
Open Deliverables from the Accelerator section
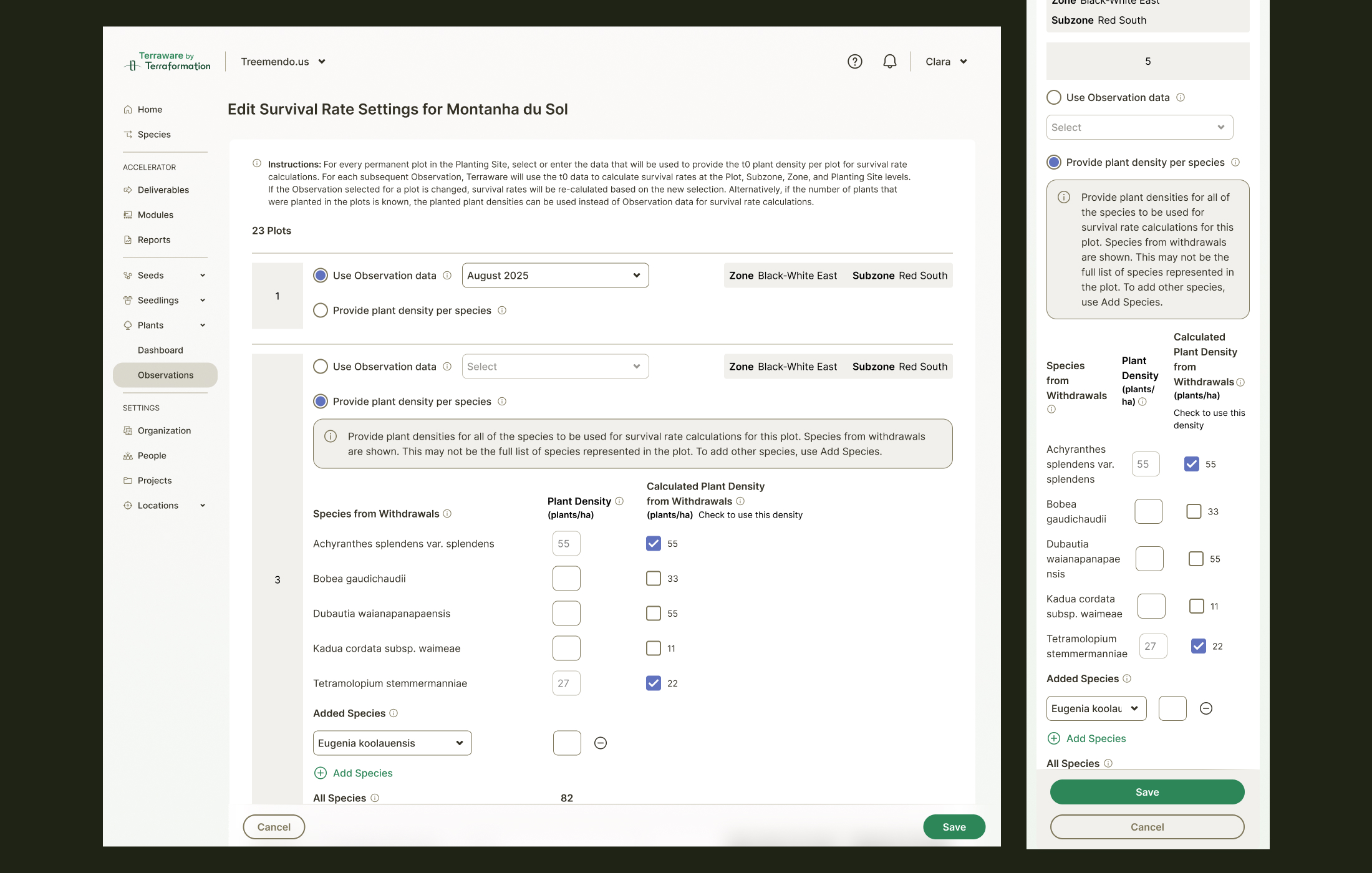coord(128,190)
